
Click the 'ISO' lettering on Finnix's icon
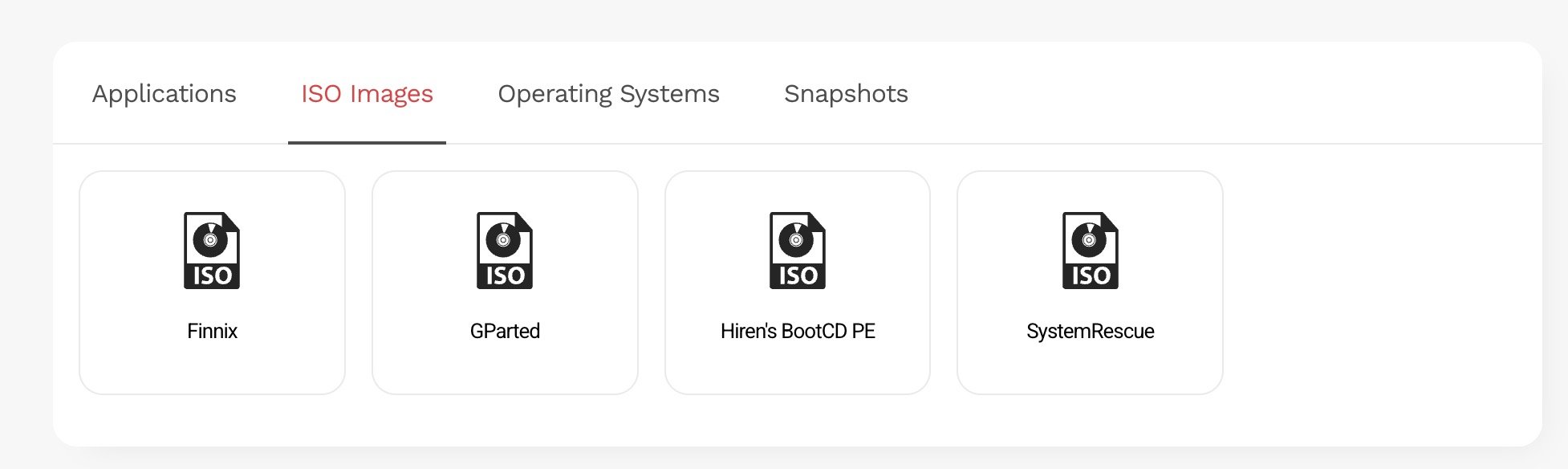point(213,276)
